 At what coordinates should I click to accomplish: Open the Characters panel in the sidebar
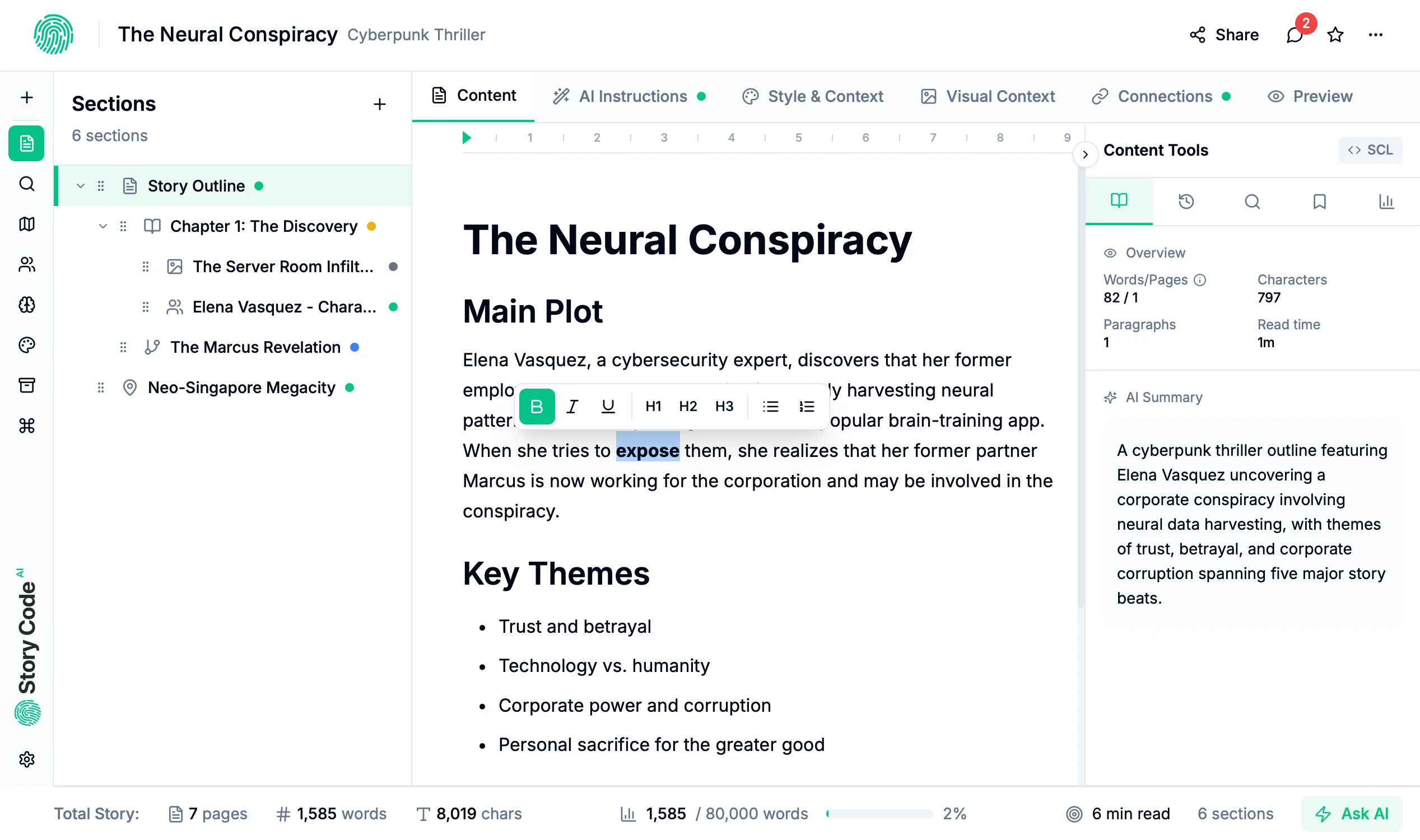27,265
